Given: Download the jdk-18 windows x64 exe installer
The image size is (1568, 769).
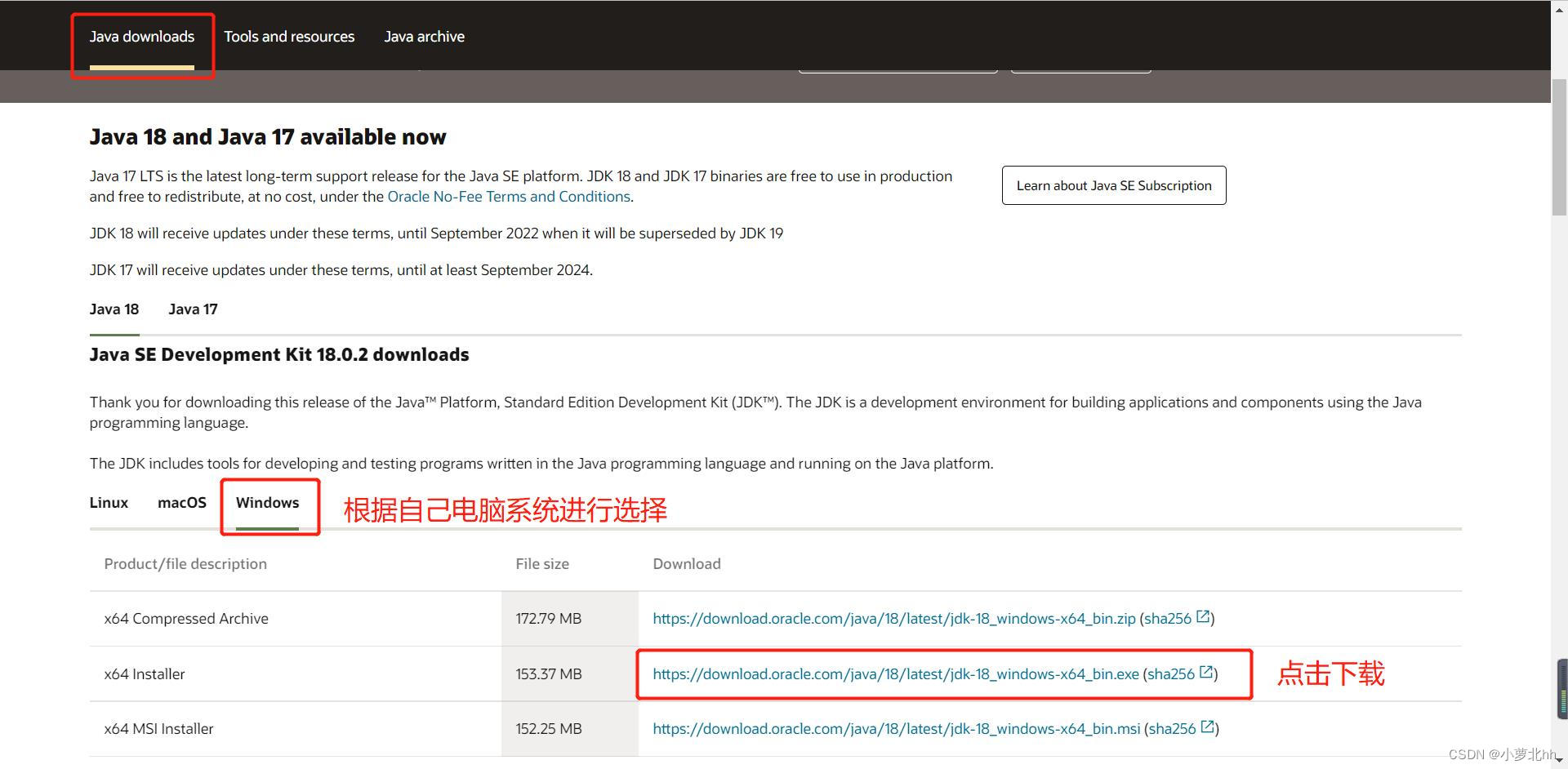Looking at the screenshot, I should 896,674.
